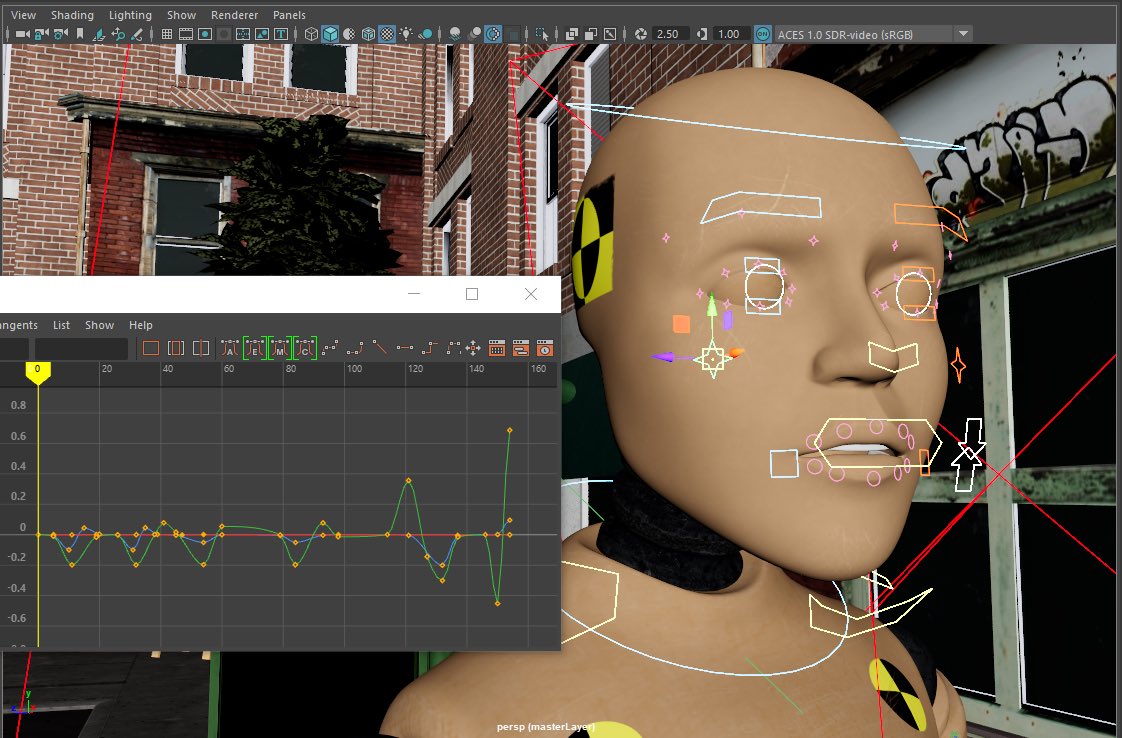Toggle viewport Shadows icon
This screenshot has width=1122, height=738.
click(425, 34)
